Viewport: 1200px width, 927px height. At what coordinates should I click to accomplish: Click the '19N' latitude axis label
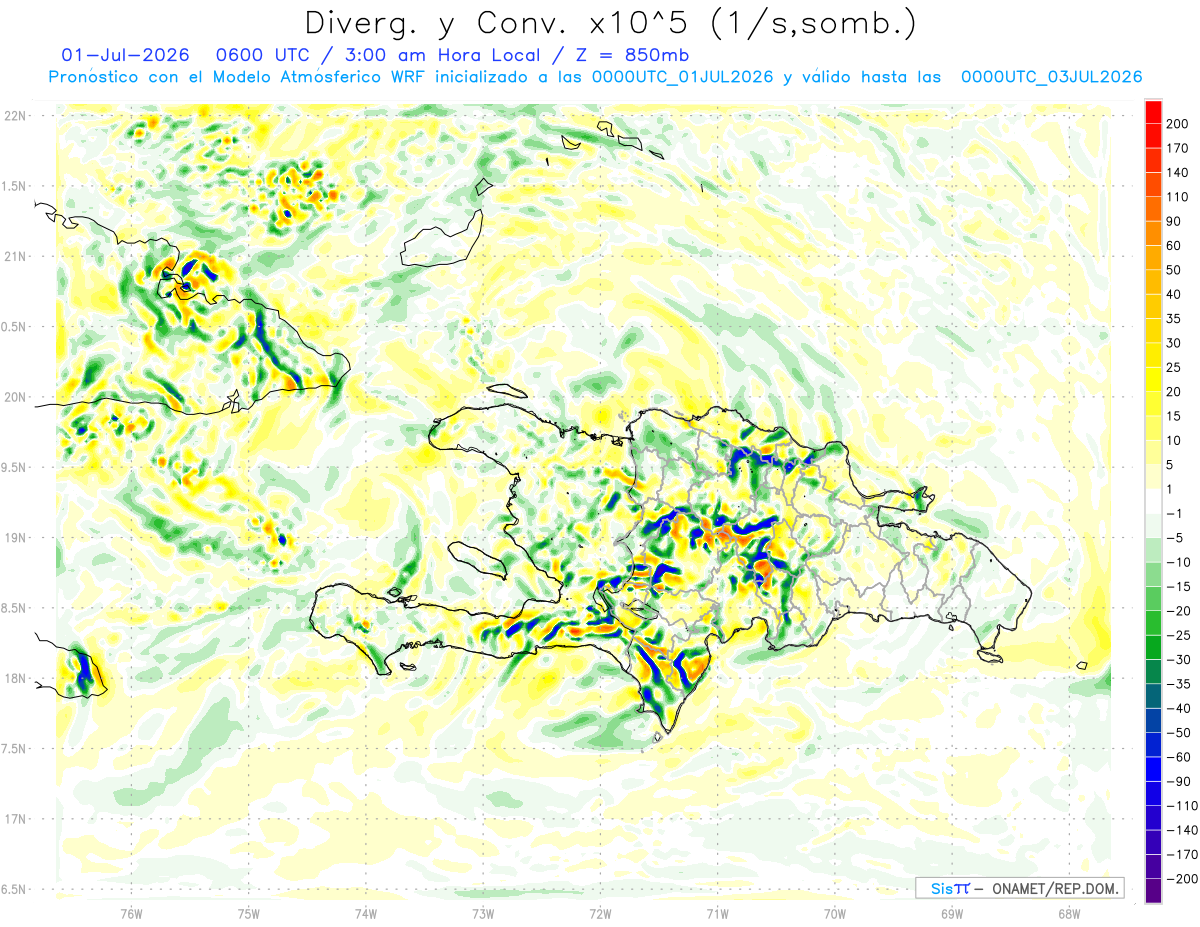click(15, 538)
